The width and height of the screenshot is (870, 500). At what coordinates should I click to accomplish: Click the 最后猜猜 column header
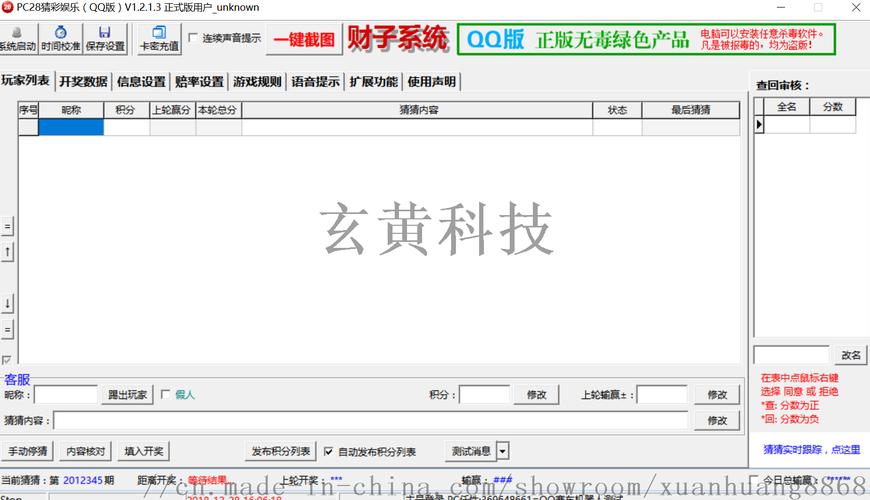(691, 110)
